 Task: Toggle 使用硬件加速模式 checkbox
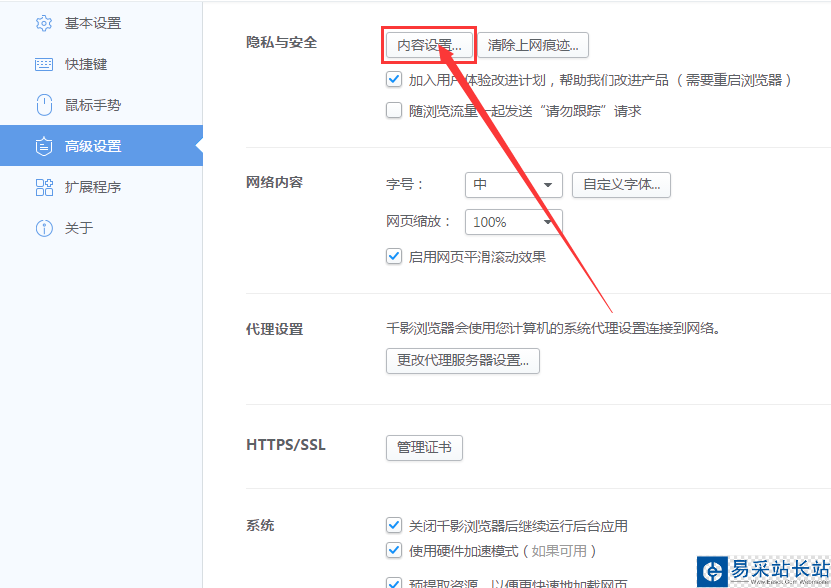[394, 550]
